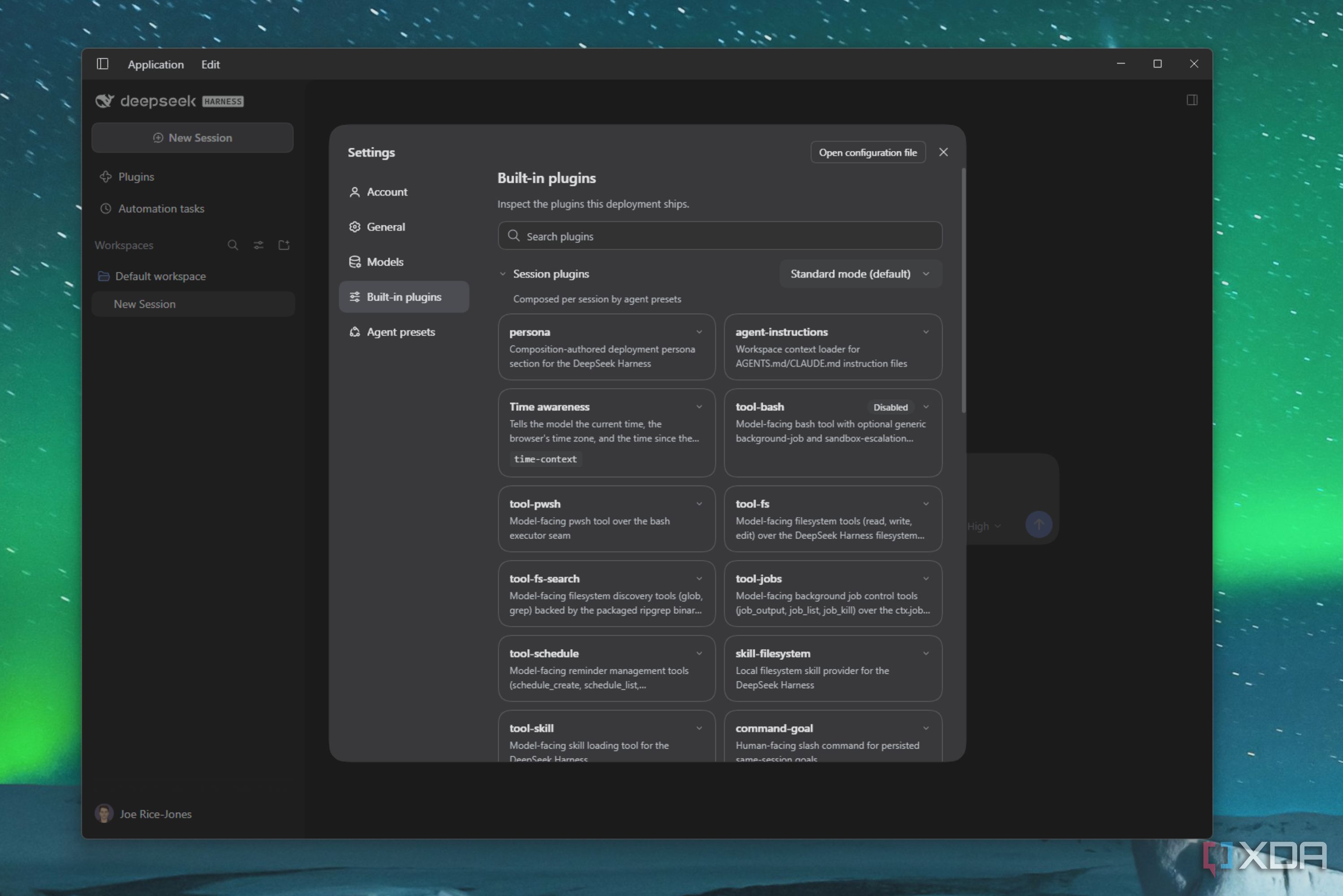Open workspace filter sliders icon
This screenshot has height=896, width=1343.
(258, 245)
